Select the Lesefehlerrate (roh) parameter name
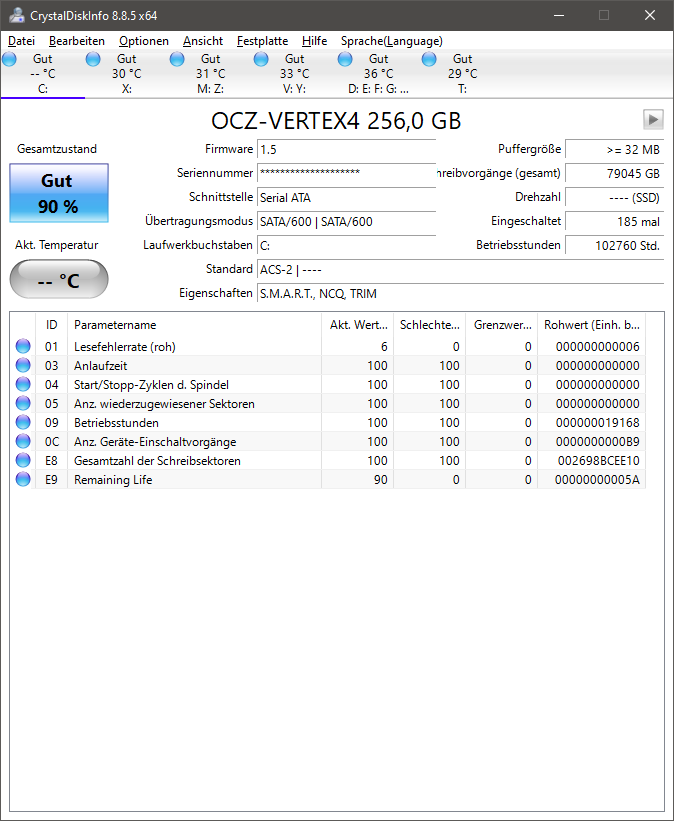674x821 pixels. 125,347
